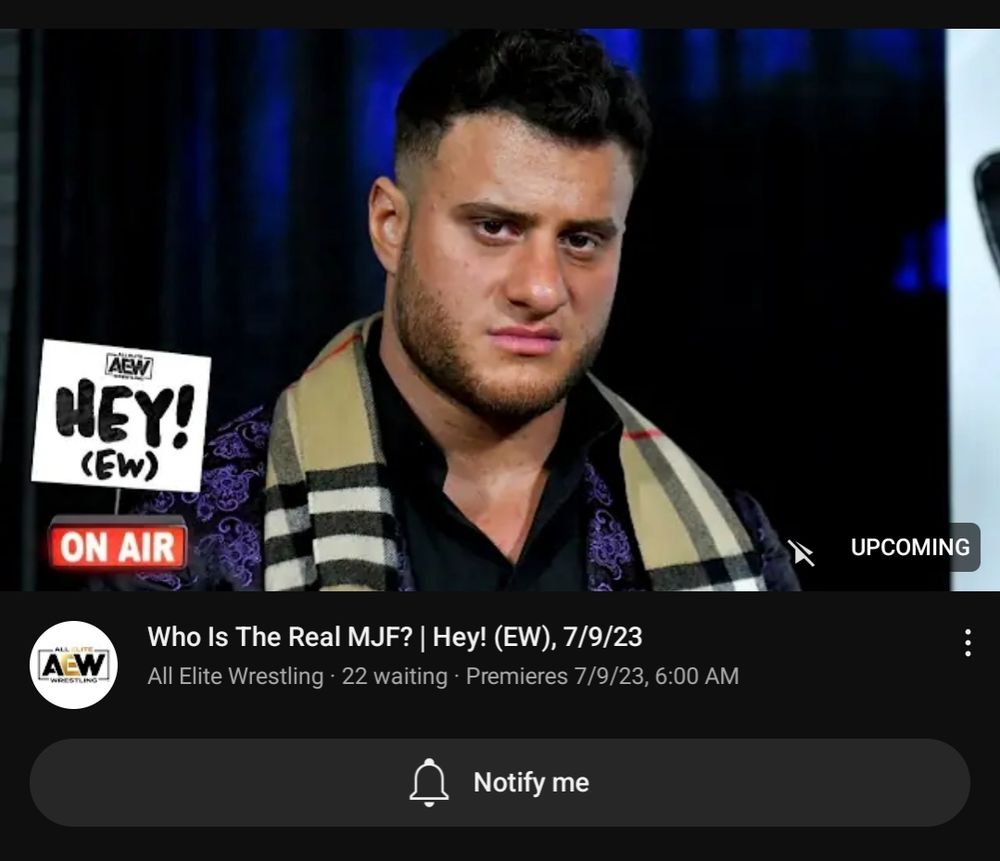Click the Premieres 7/9/23, 6:00 AM text

[x=602, y=676]
